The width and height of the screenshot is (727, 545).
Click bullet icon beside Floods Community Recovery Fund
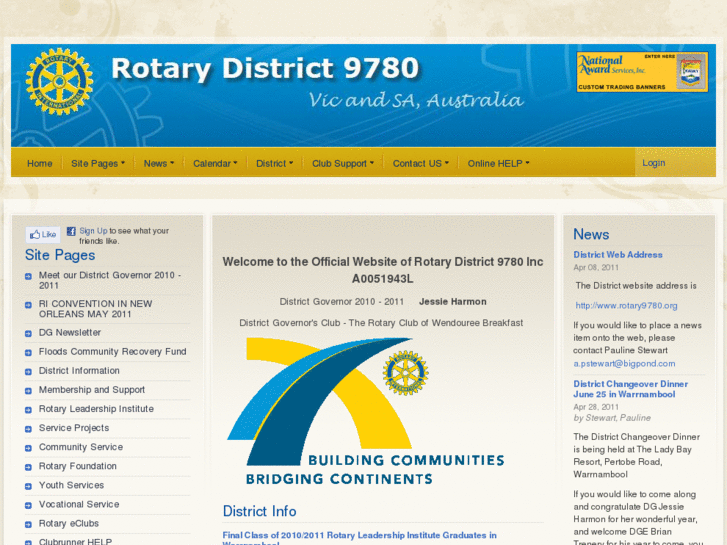pos(28,353)
